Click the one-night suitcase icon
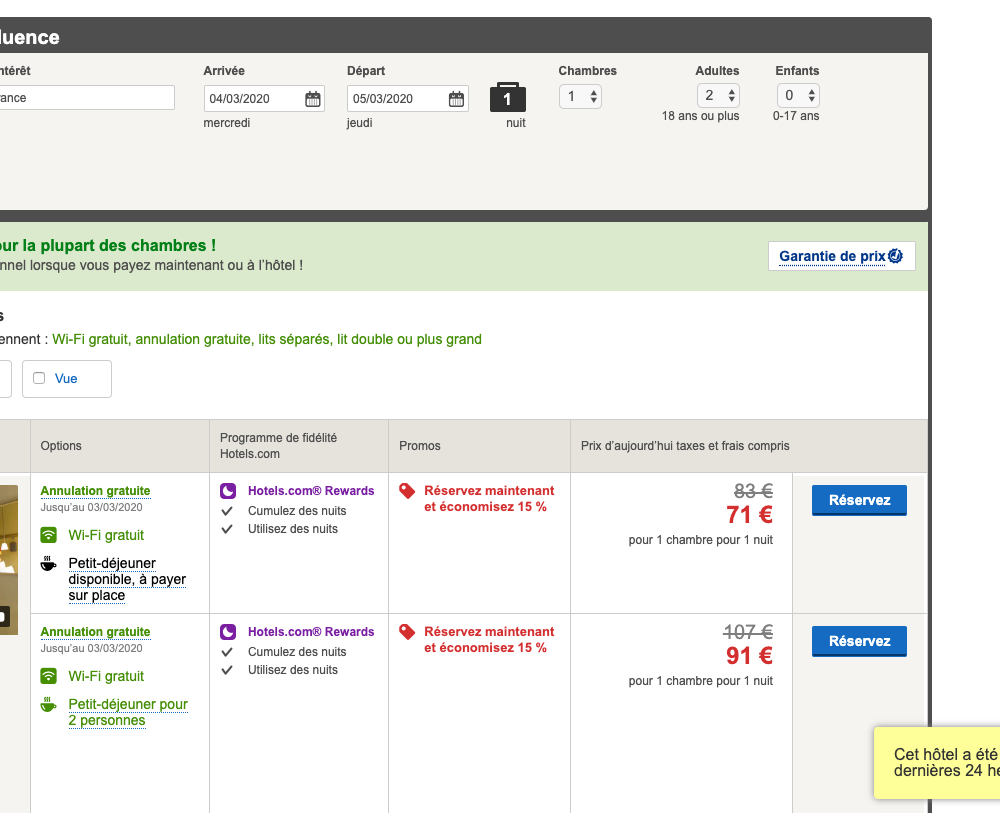Image resolution: width=1000 pixels, height=813 pixels. pos(507,98)
